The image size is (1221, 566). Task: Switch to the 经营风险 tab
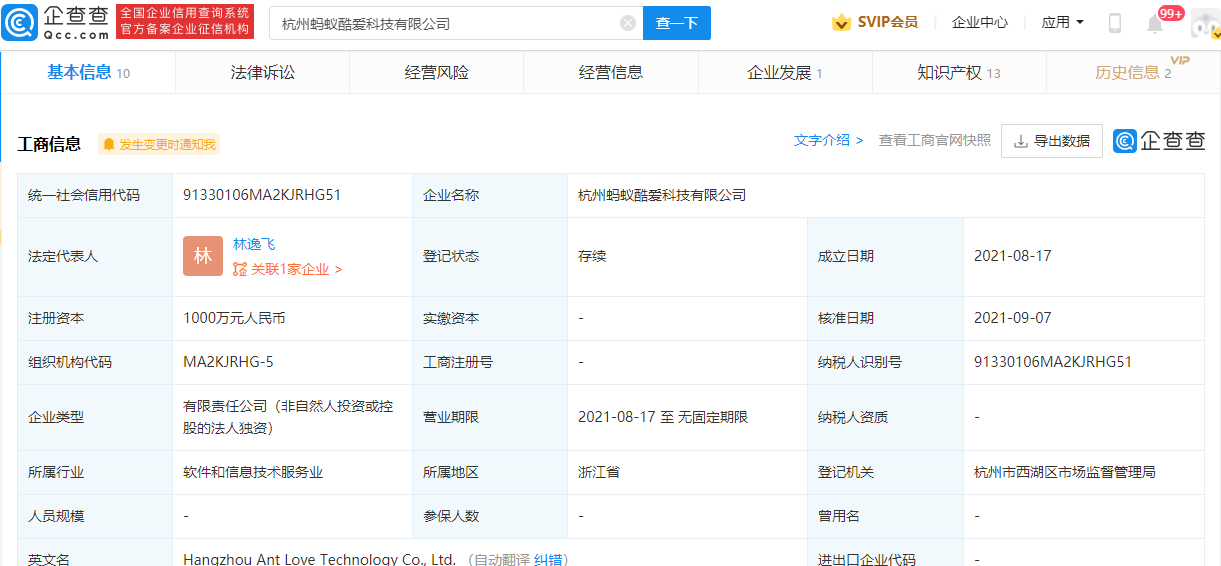[437, 72]
